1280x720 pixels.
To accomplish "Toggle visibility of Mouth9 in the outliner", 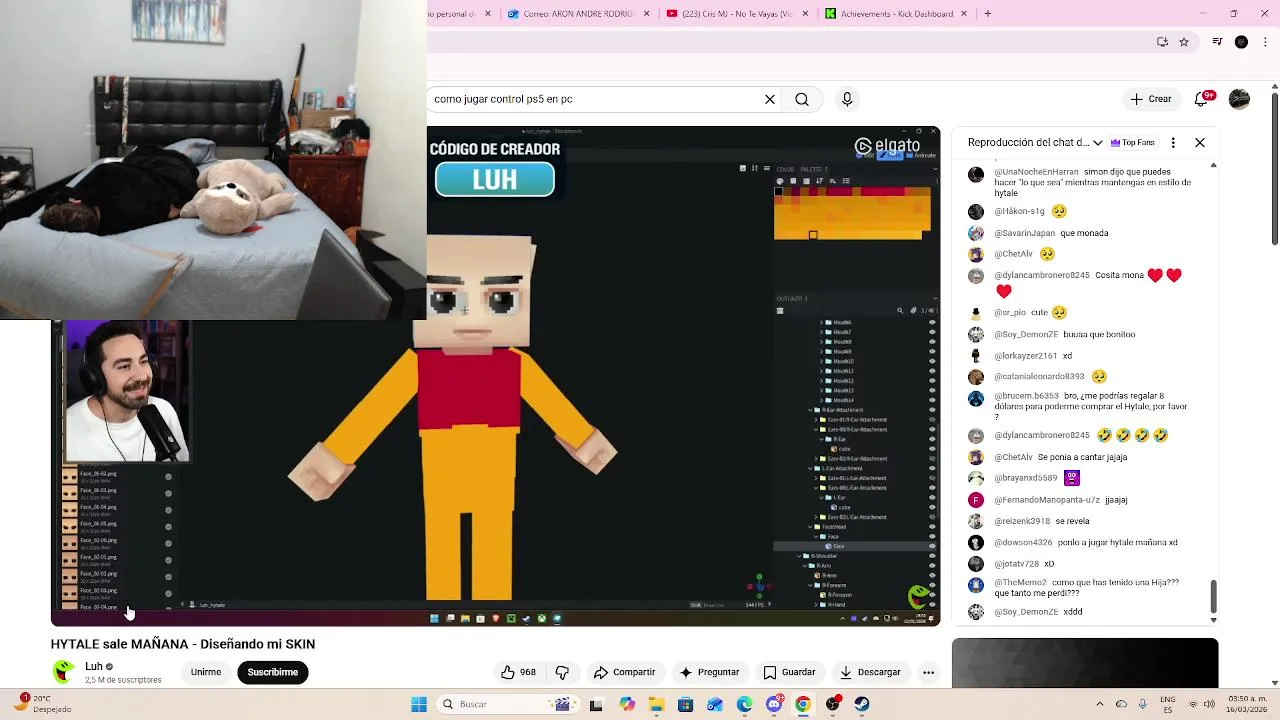I will (x=932, y=352).
